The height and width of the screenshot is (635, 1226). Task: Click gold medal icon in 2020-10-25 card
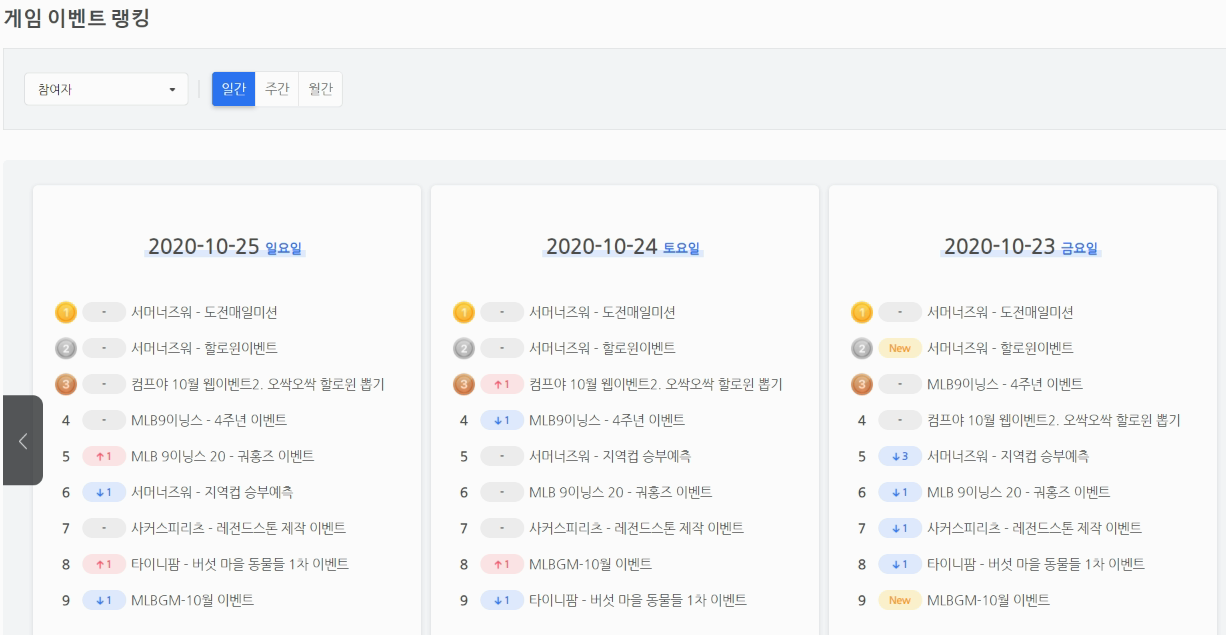(x=66, y=312)
